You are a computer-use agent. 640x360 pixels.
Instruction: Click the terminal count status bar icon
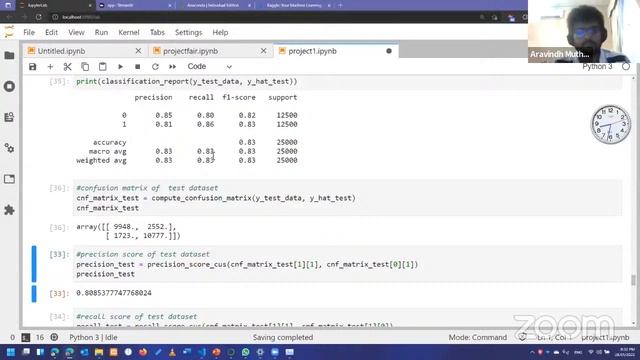pyautogui.click(x=26, y=338)
